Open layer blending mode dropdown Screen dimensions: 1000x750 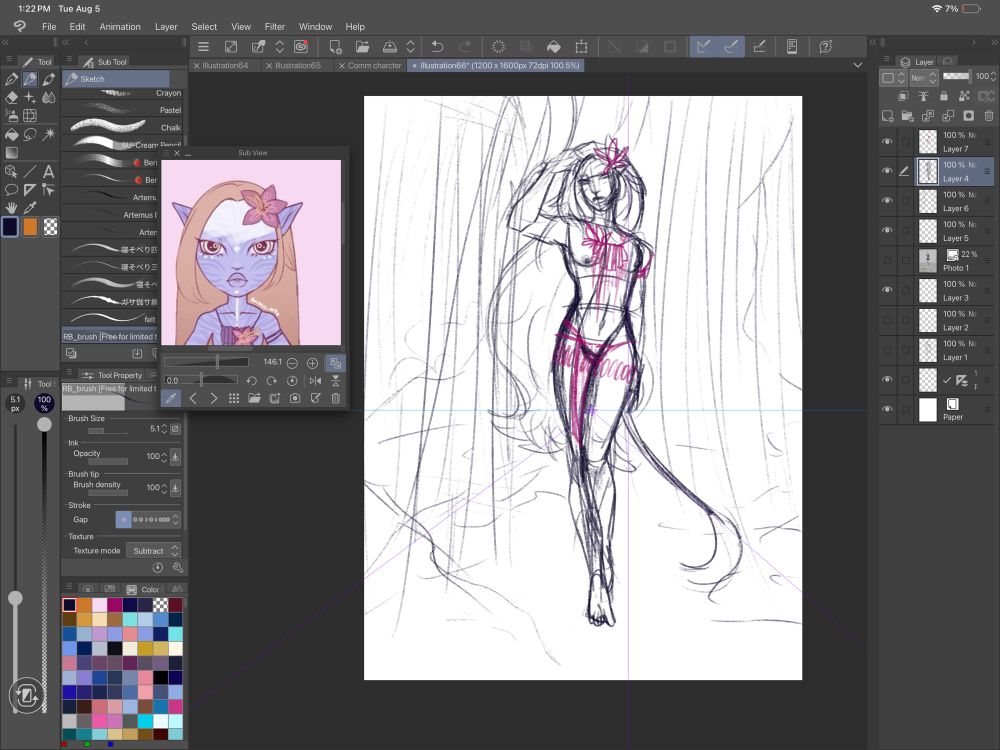pyautogui.click(x=923, y=77)
